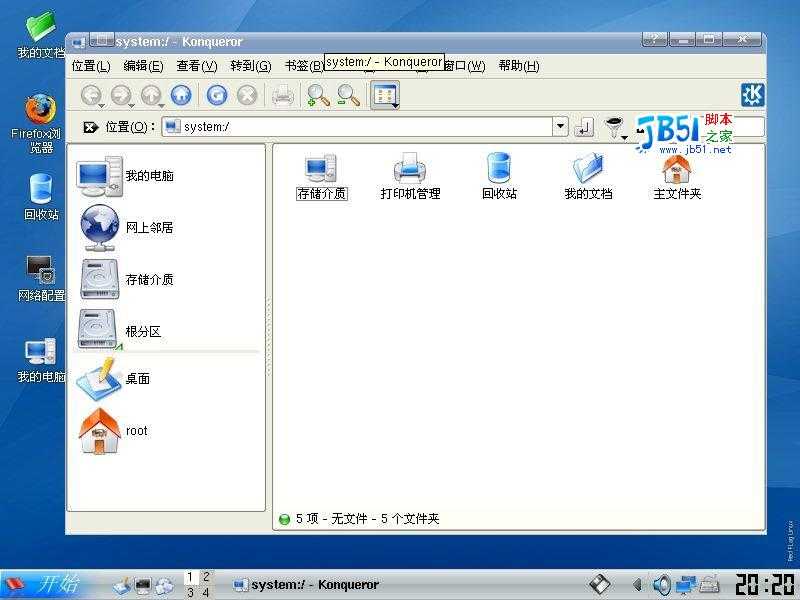Switch to virtual desktop 2 in pager

click(x=206, y=577)
